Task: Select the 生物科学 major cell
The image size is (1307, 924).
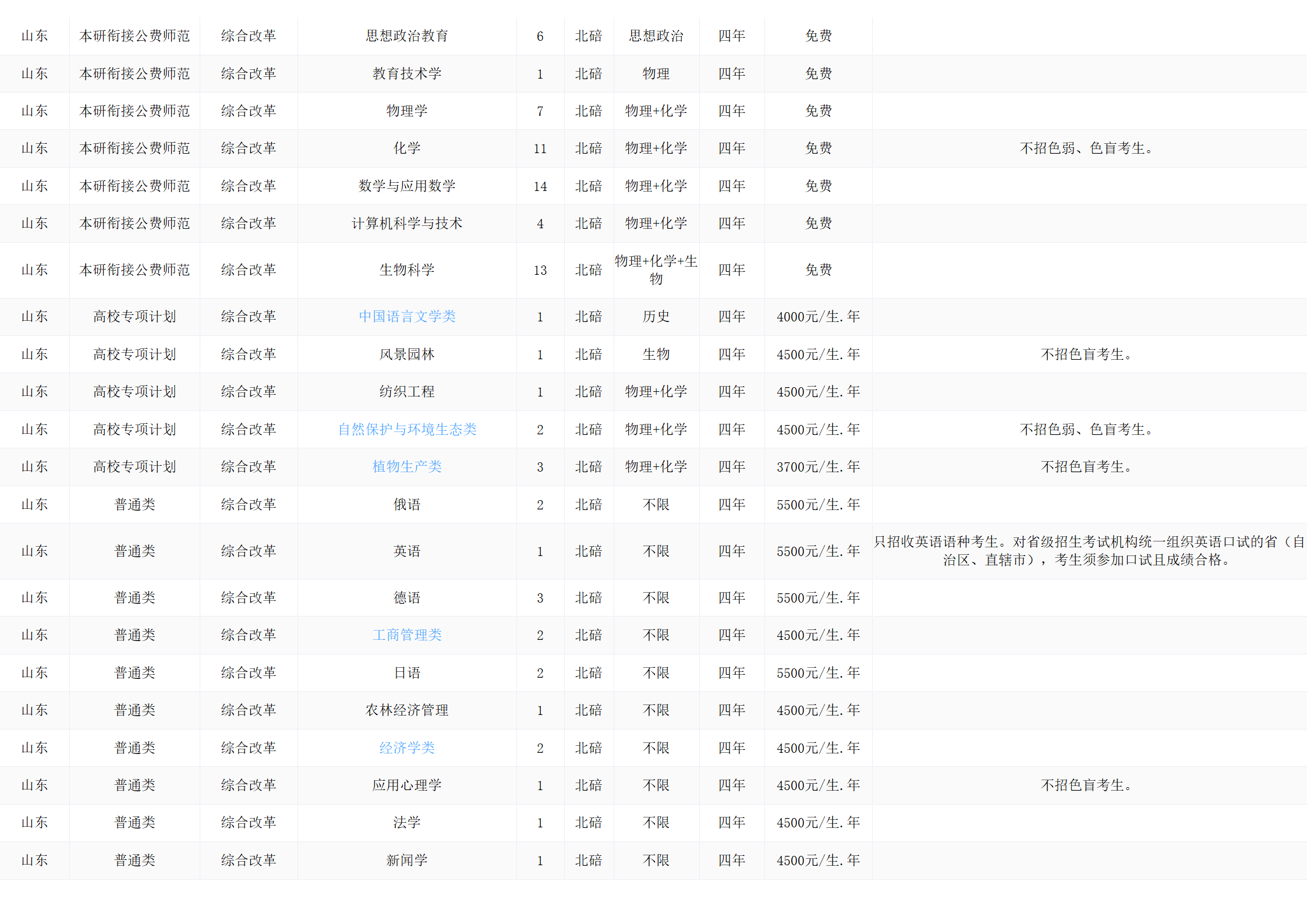Action: pos(407,270)
